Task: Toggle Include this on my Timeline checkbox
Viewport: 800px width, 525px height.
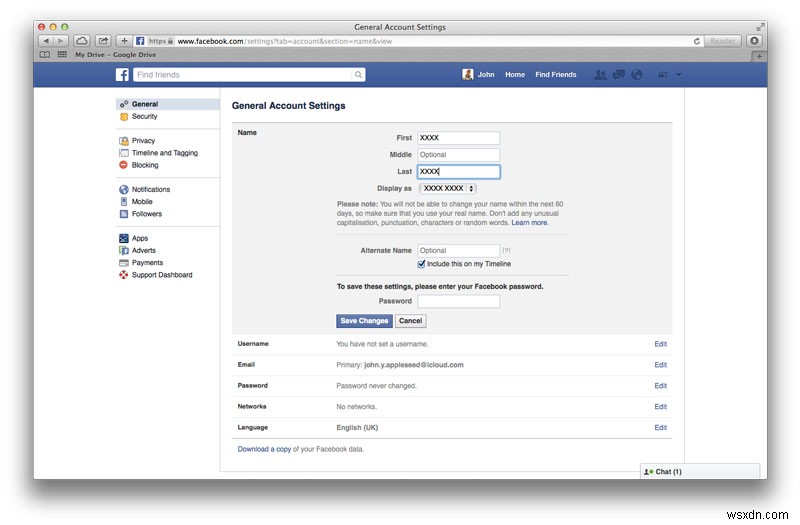Action: 421,264
